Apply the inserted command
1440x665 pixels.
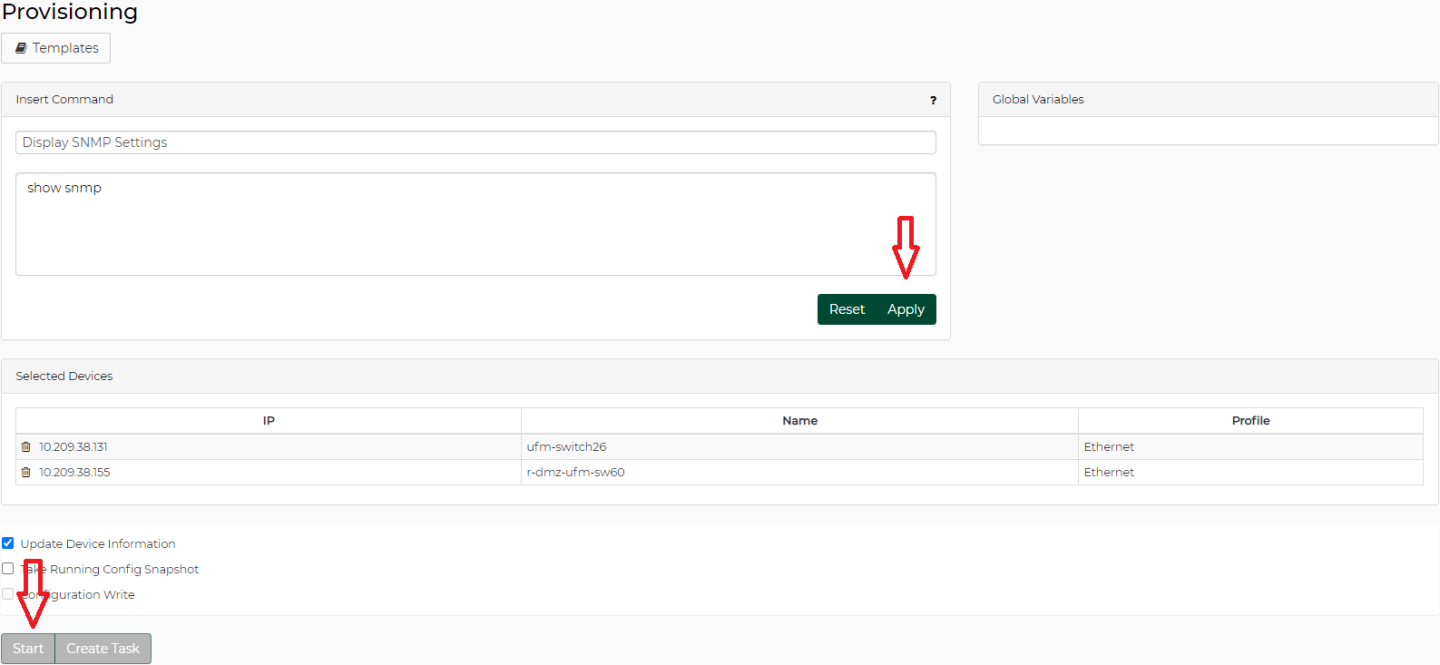pyautogui.click(x=906, y=309)
